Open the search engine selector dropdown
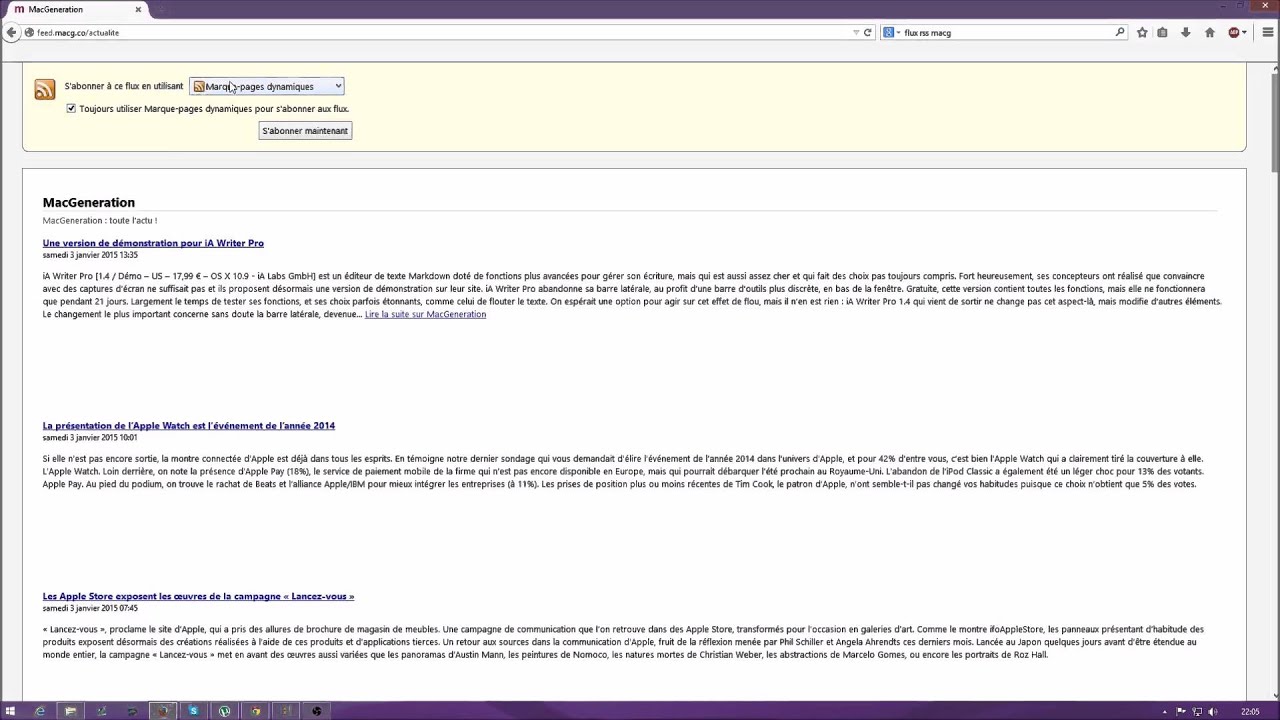Image resolution: width=1280 pixels, height=720 pixels. tap(889, 32)
